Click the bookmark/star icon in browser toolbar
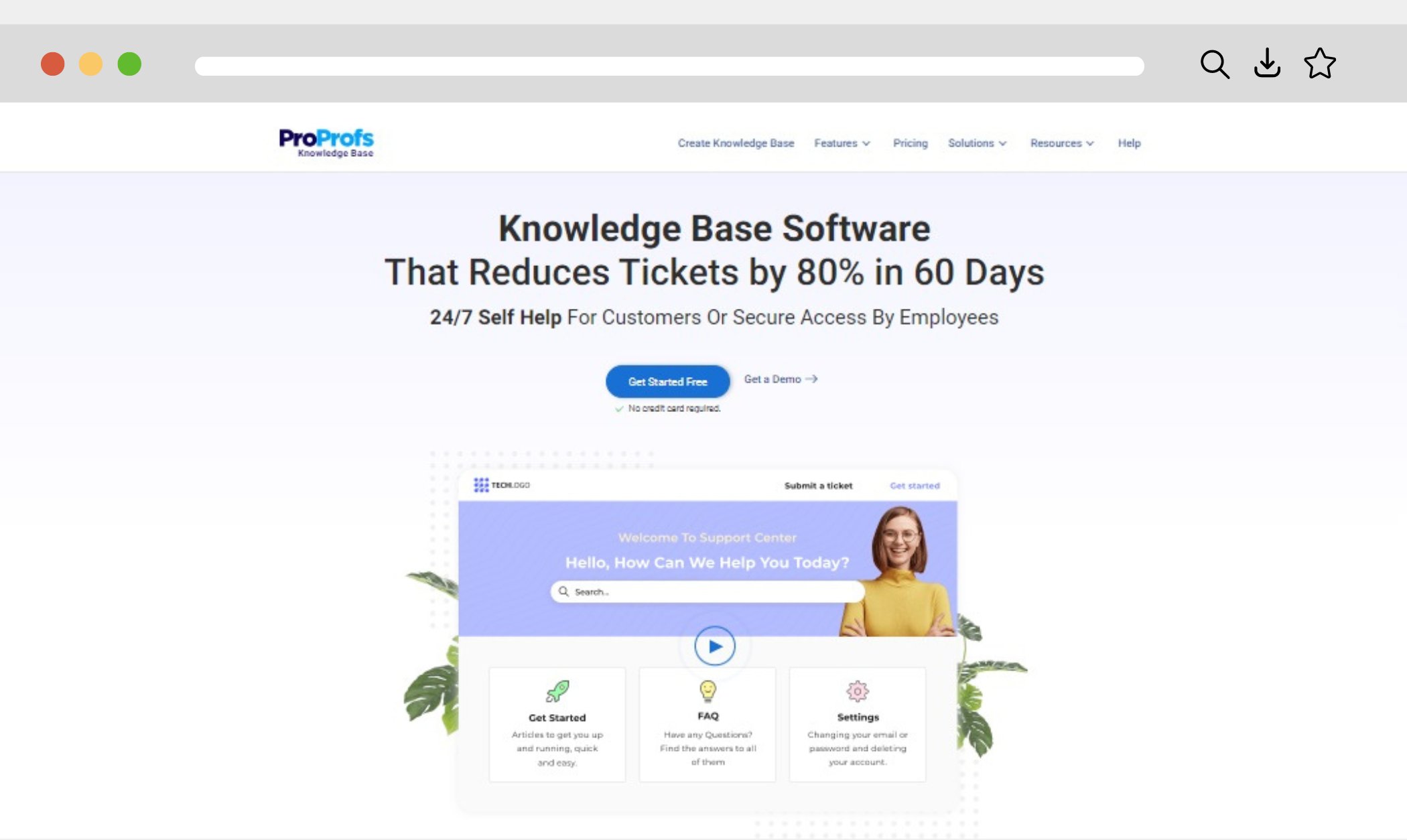Viewport: 1407px width, 840px height. (x=1322, y=63)
